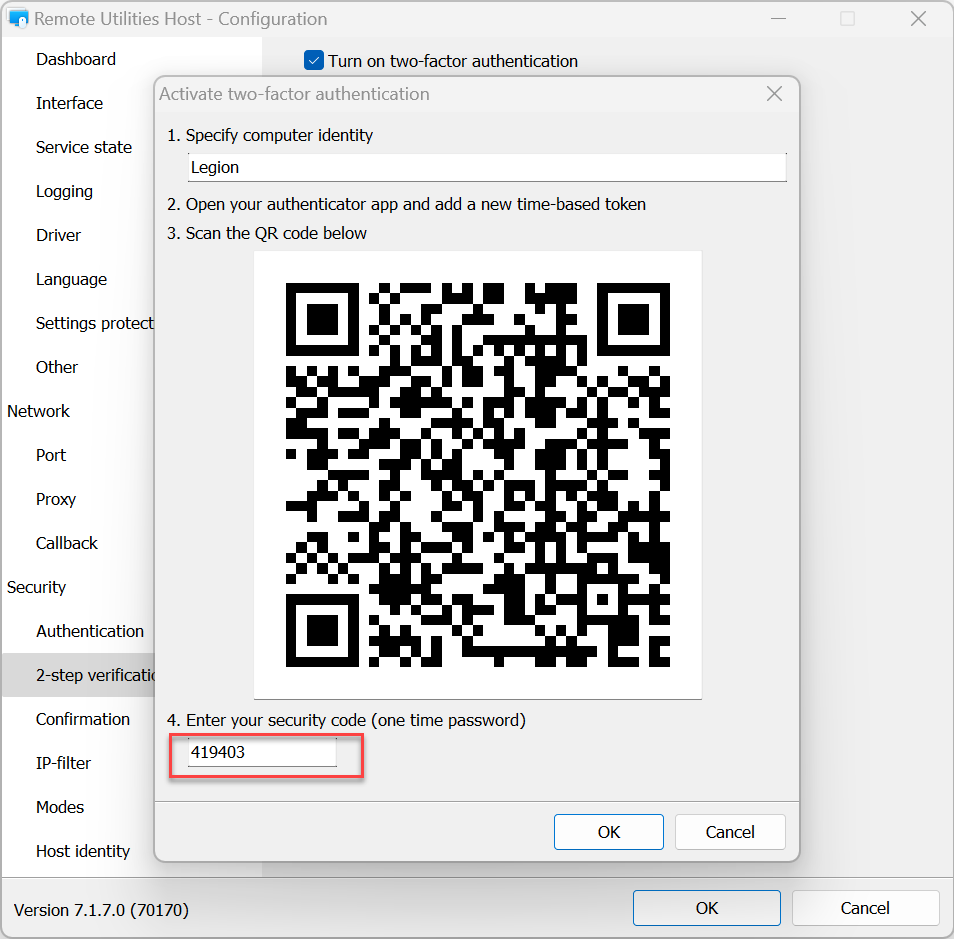Close the Configuration window
Viewport: 954px width, 939px height.
[918, 19]
